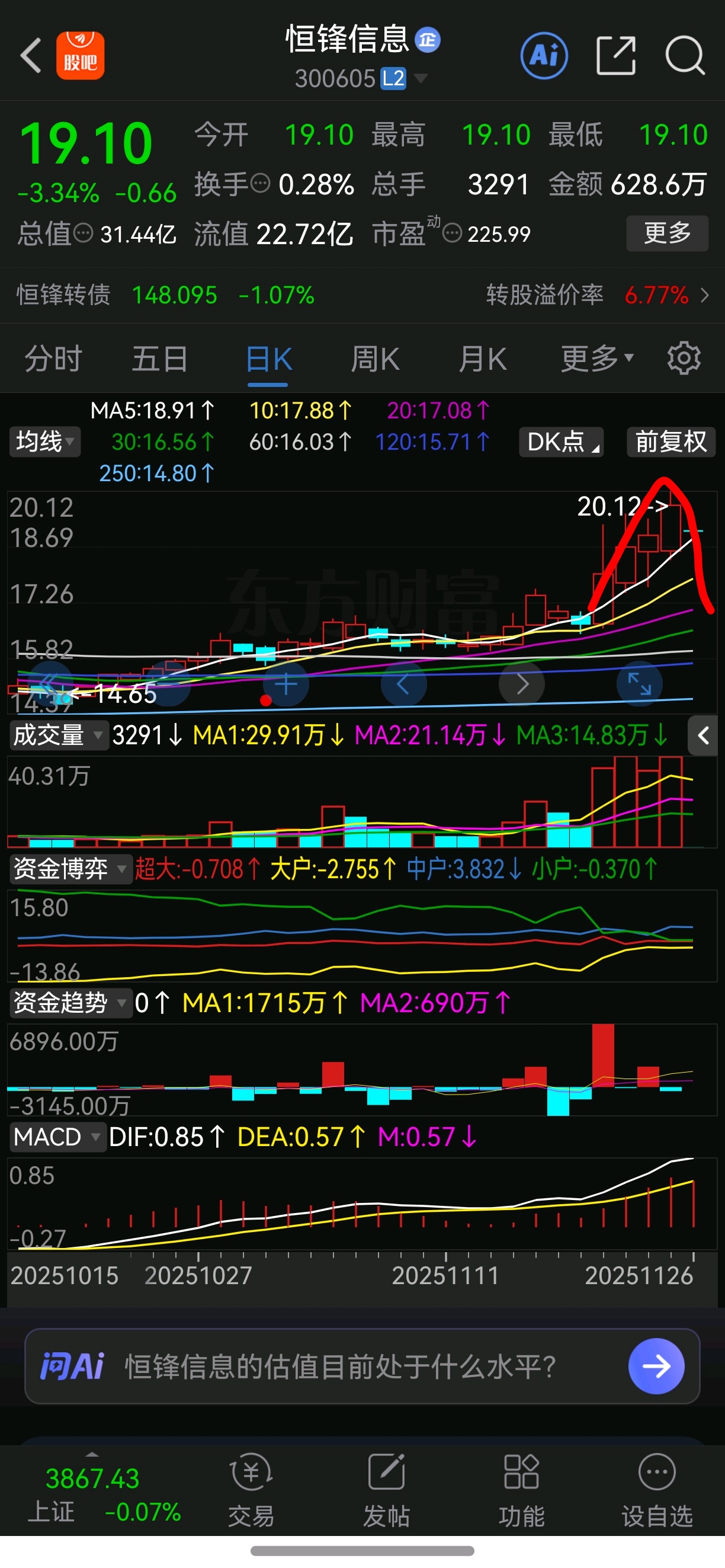725x1568 pixels.
Task: Open the 更多 quote details button
Action: coord(667,233)
